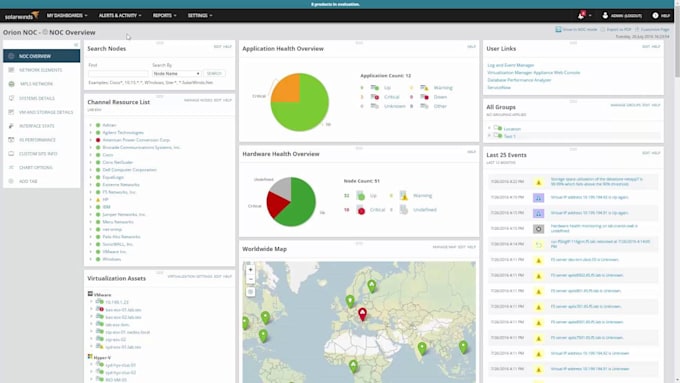
Task: Click the green map pin over India
Action: 422,348
